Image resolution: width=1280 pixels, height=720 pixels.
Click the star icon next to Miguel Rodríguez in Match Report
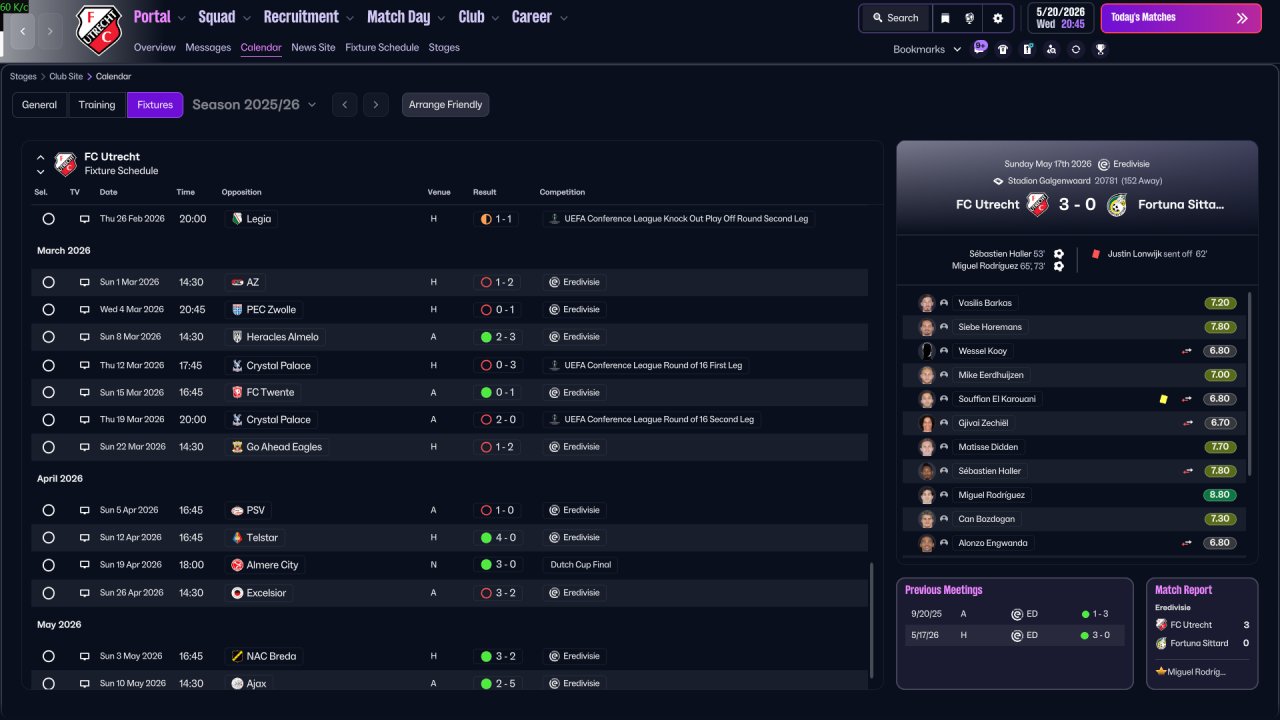[x=1161, y=671]
